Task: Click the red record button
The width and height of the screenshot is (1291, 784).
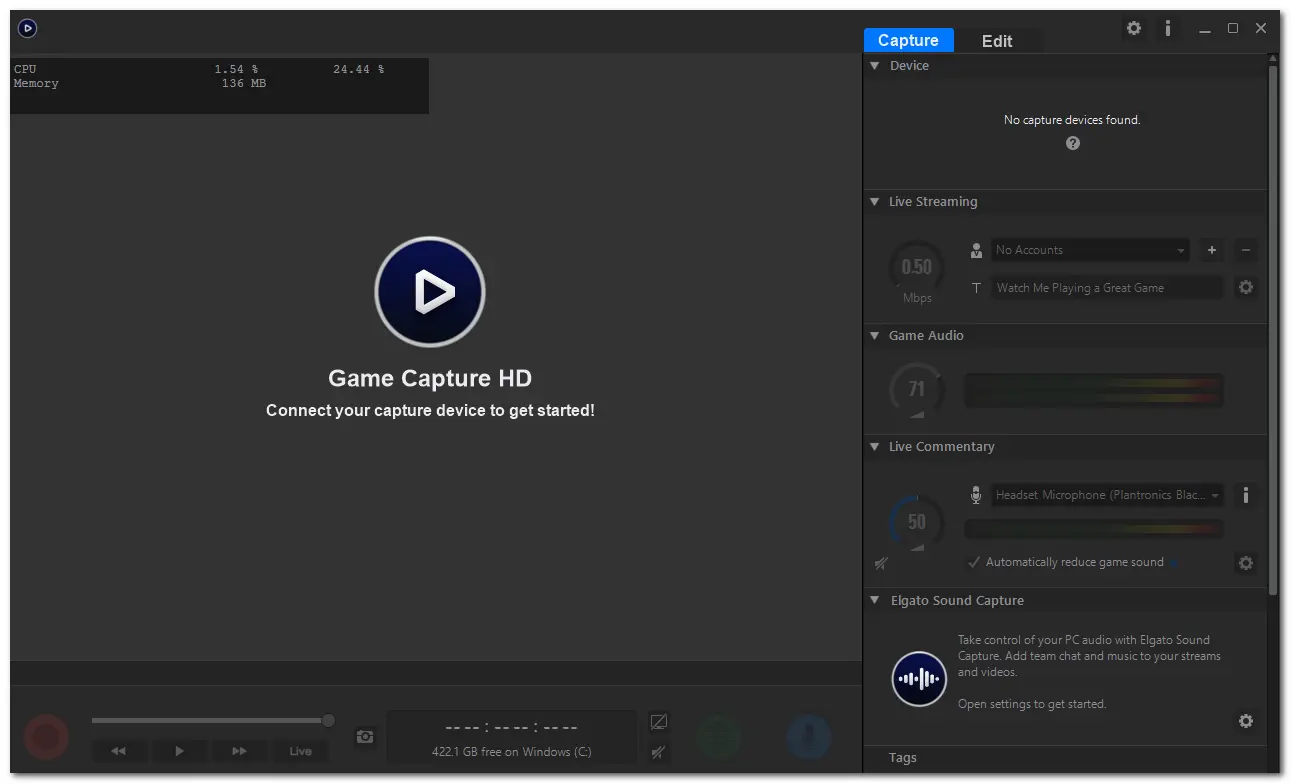Action: click(46, 738)
